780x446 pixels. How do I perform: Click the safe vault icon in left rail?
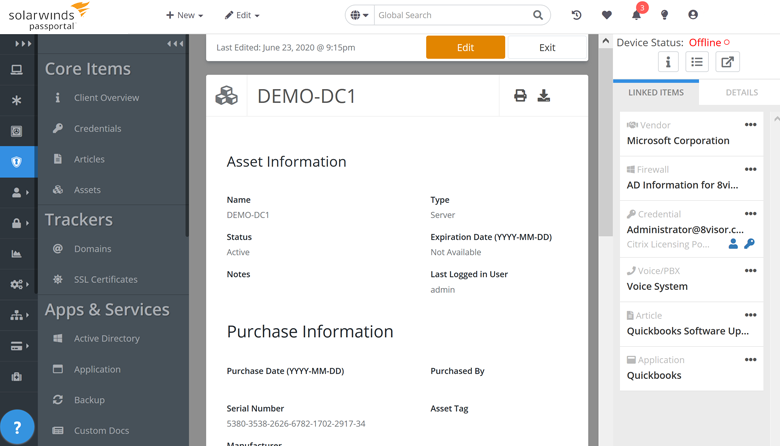point(16,131)
